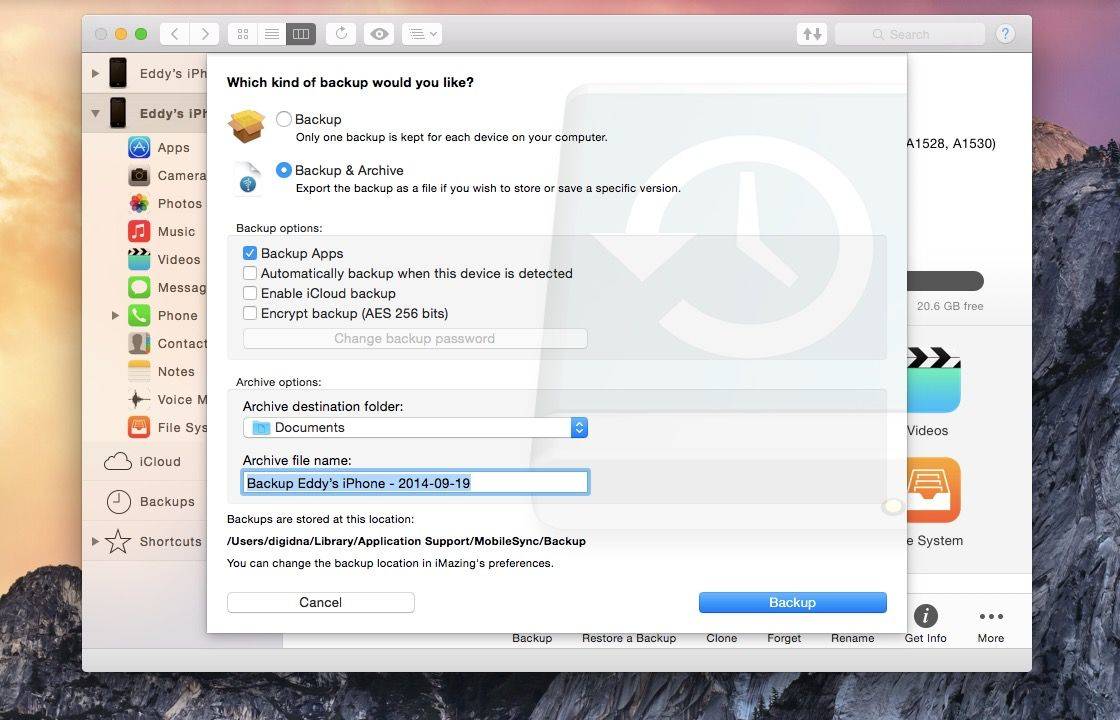
Task: Select the Backup radio button
Action: coord(284,119)
